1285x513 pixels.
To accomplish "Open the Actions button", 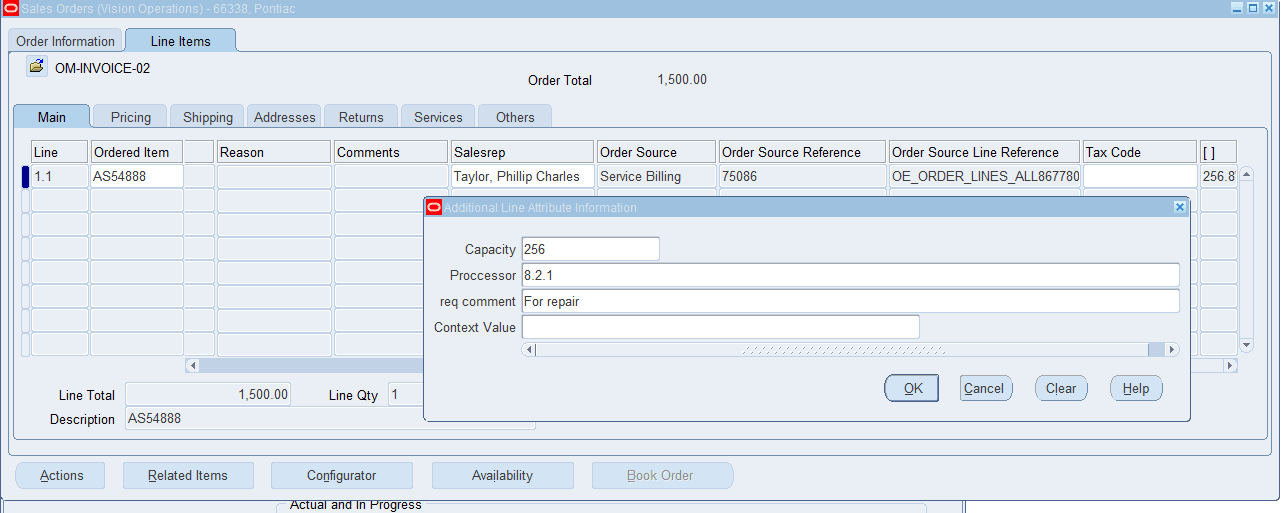I will point(61,475).
